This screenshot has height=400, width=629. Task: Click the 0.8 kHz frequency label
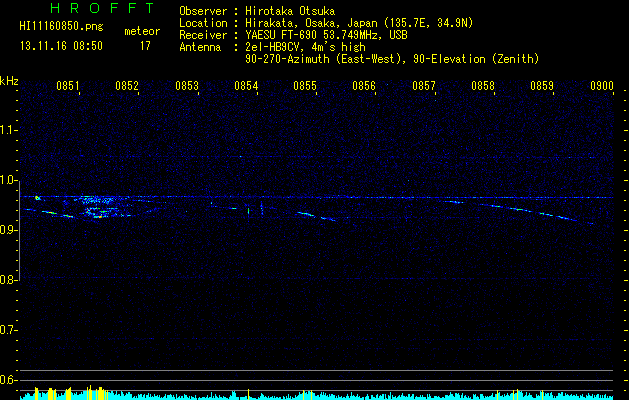point(9,280)
